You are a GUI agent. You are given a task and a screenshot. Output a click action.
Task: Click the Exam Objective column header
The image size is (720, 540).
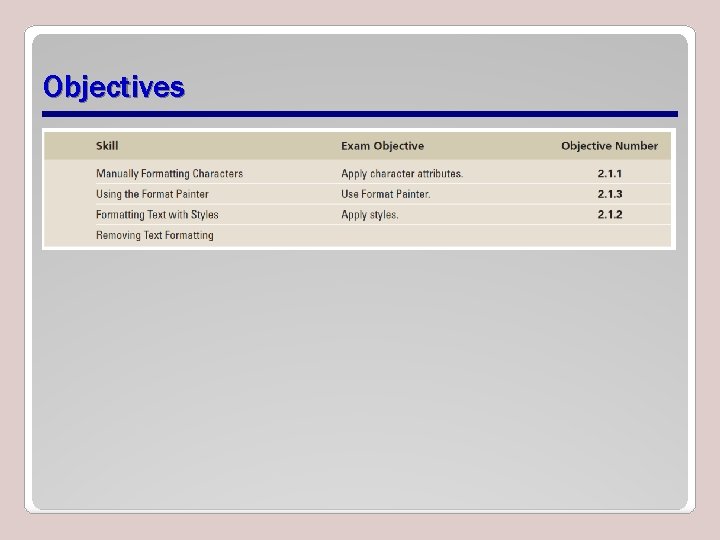[382, 146]
